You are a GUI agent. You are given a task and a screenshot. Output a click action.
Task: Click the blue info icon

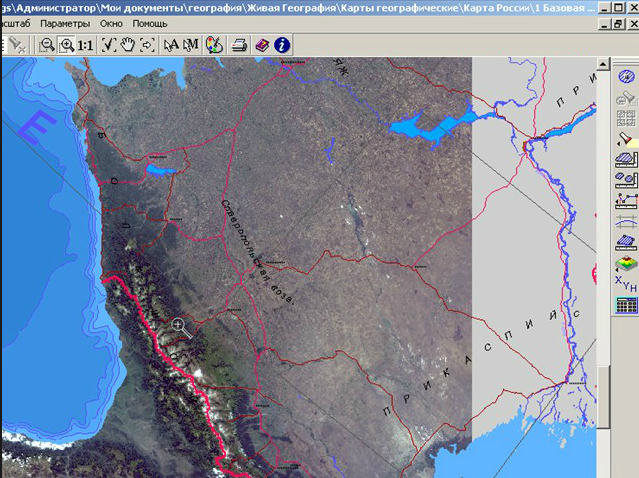coord(282,45)
